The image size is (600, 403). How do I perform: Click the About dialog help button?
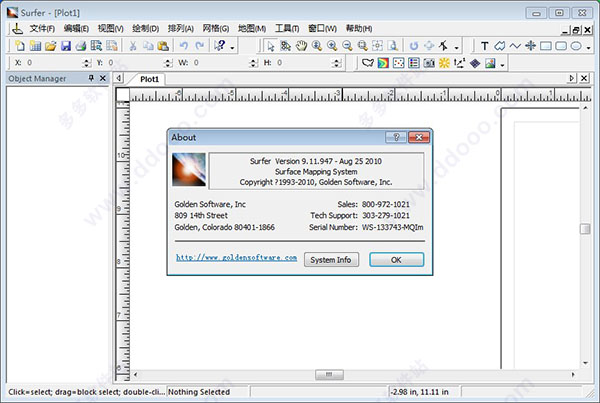click(396, 137)
